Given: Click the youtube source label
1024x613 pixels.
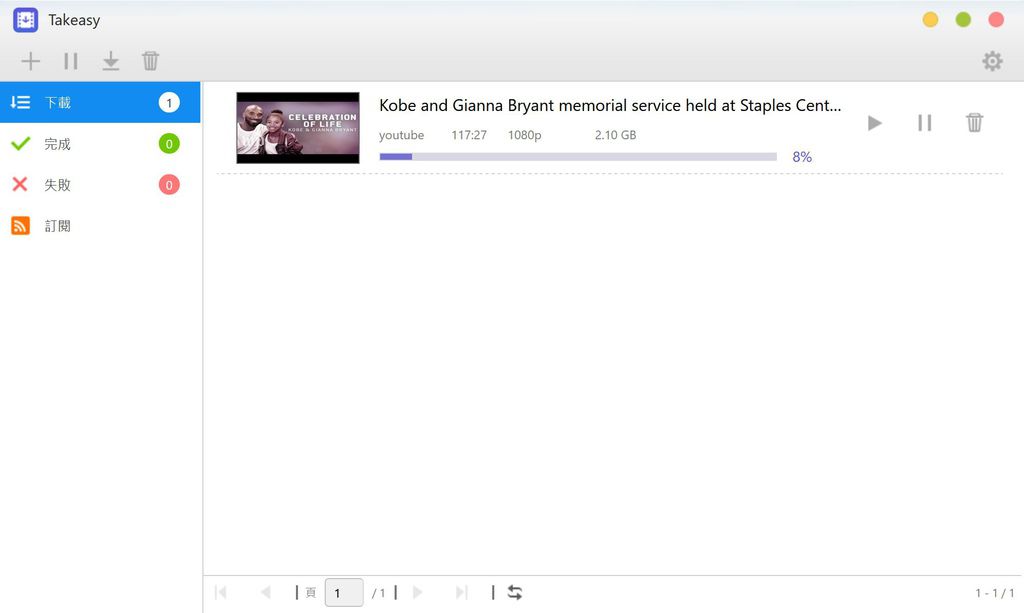Looking at the screenshot, I should (x=402, y=135).
